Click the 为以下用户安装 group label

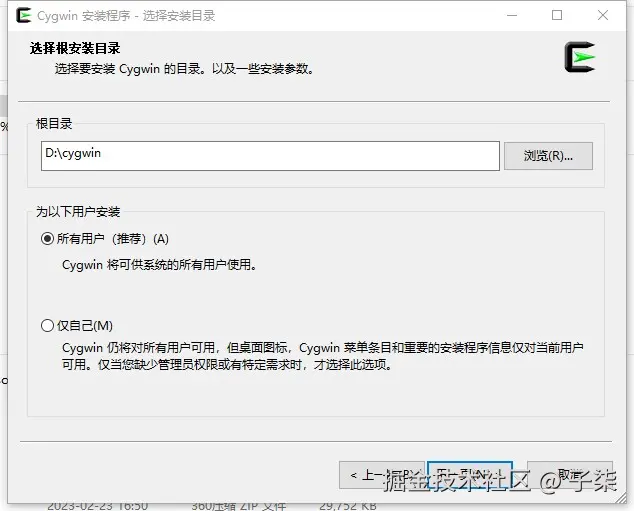[78, 211]
